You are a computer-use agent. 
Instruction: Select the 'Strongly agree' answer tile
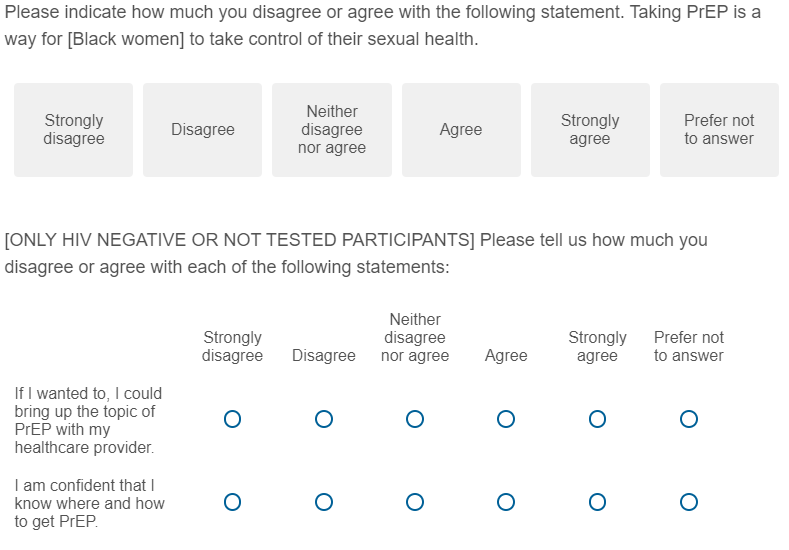tap(590, 130)
